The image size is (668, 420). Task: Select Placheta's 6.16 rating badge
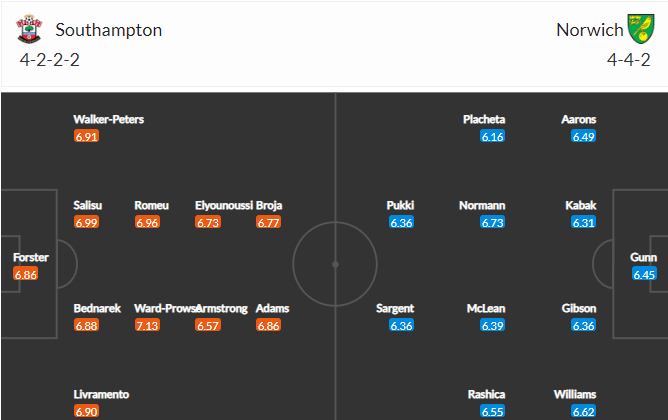[492, 136]
